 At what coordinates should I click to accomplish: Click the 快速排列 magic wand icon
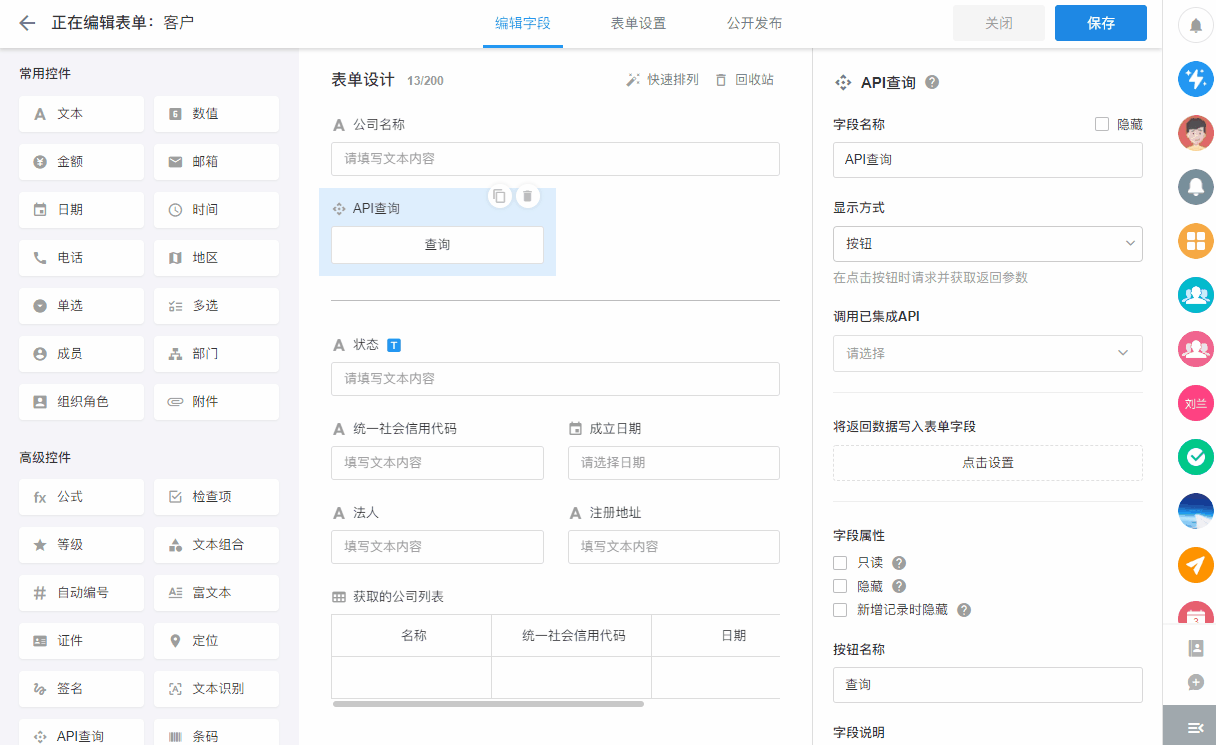click(x=633, y=80)
